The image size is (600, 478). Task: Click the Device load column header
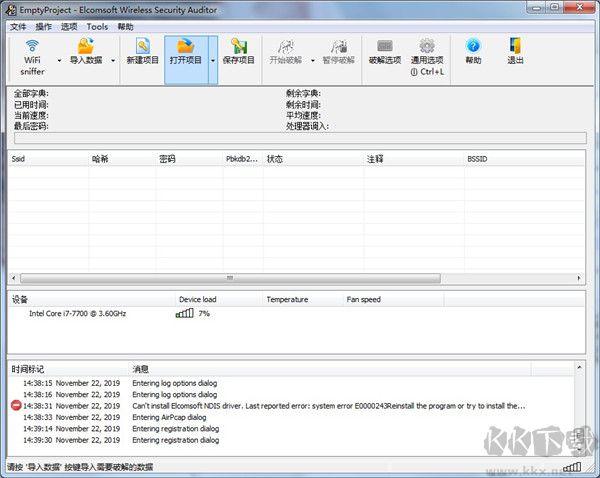click(219, 300)
